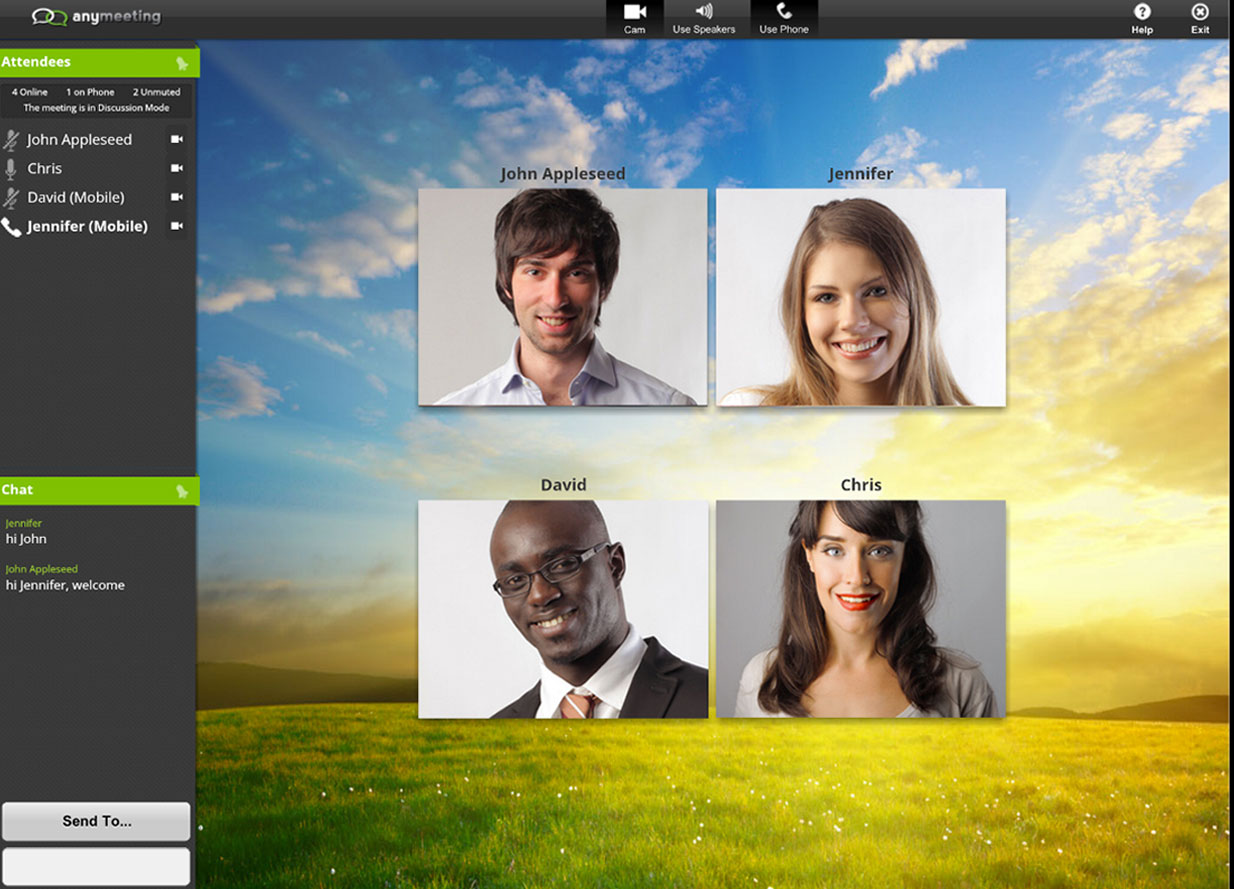Click the Chat panel header
This screenshot has width=1234, height=889.
coord(99,490)
